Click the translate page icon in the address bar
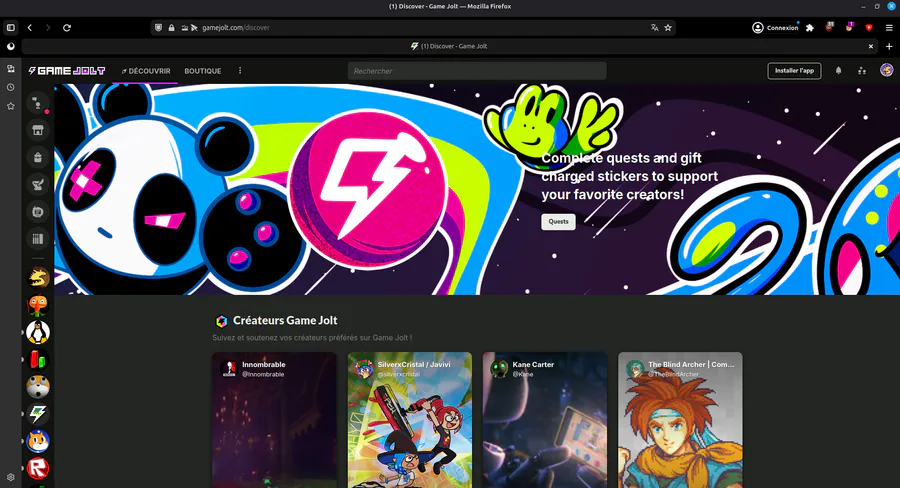The height and width of the screenshot is (488, 900). click(654, 28)
